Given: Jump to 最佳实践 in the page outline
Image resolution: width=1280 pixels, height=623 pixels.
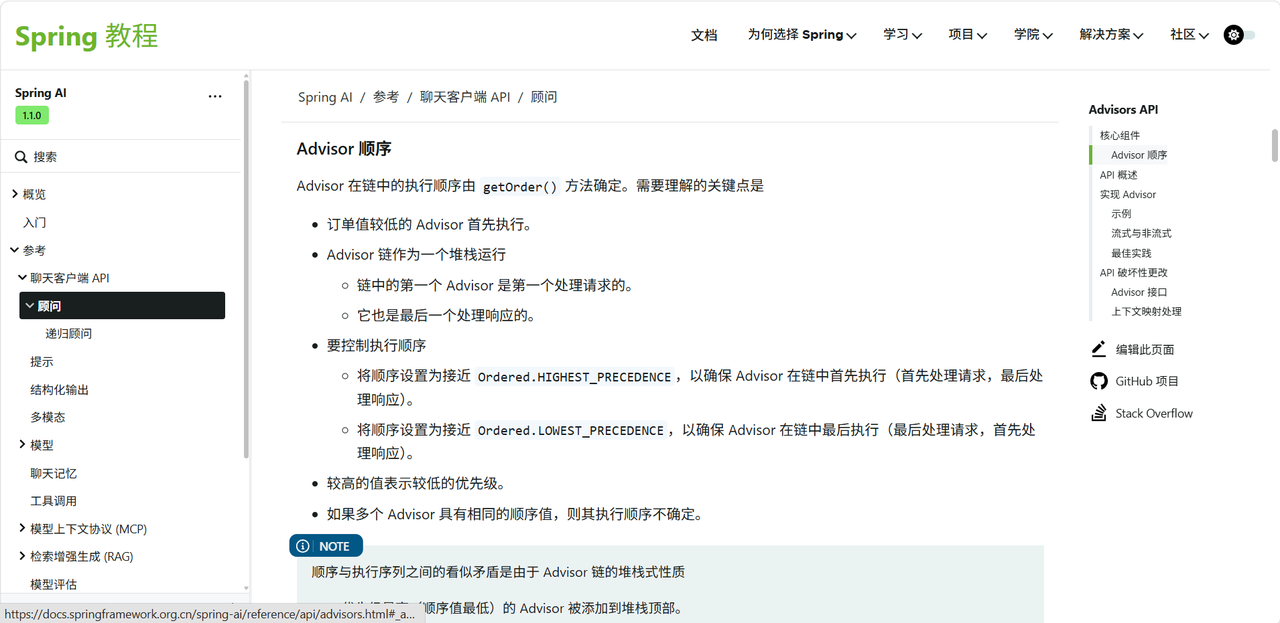Looking at the screenshot, I should 1131,253.
